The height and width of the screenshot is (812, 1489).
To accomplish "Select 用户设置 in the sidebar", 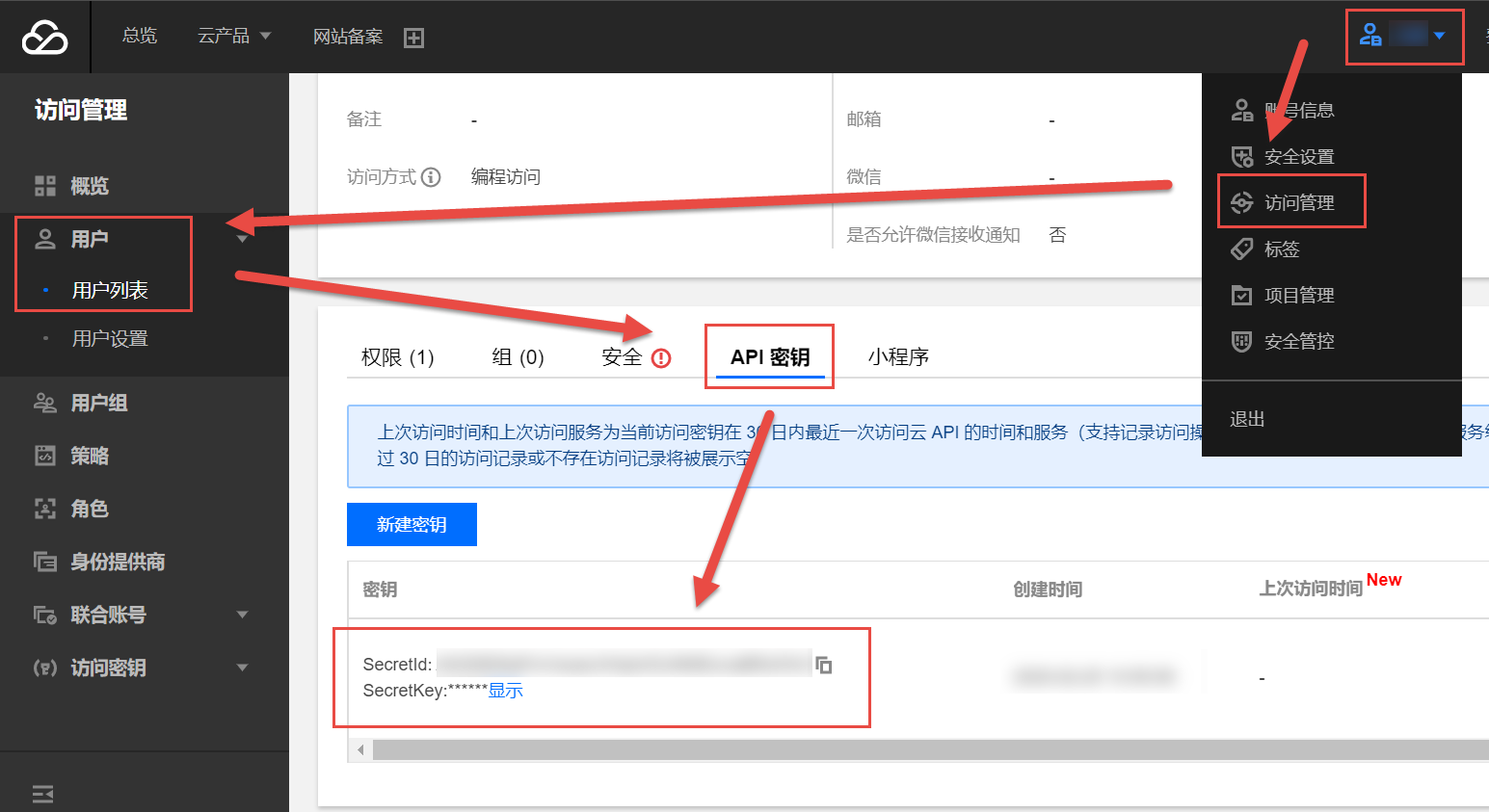I will pos(110,338).
